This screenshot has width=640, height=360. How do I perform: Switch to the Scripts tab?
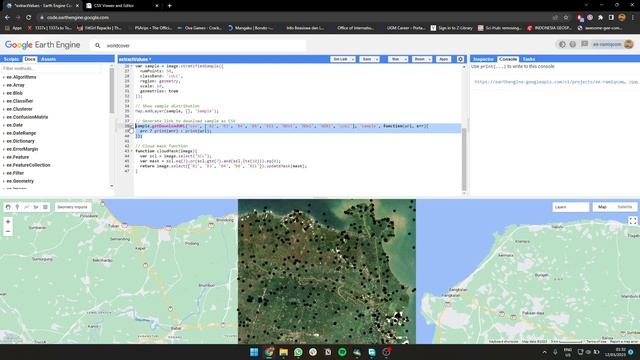(11, 59)
